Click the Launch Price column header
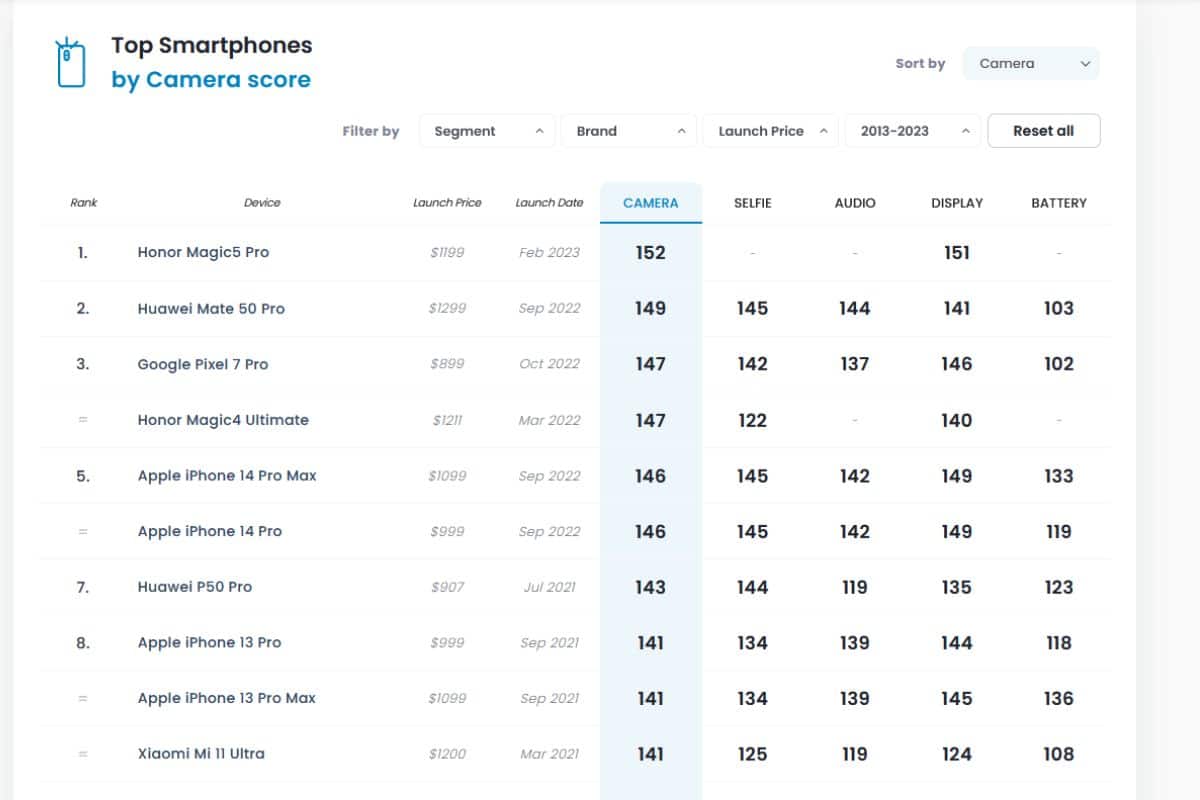1200x800 pixels. click(x=447, y=203)
